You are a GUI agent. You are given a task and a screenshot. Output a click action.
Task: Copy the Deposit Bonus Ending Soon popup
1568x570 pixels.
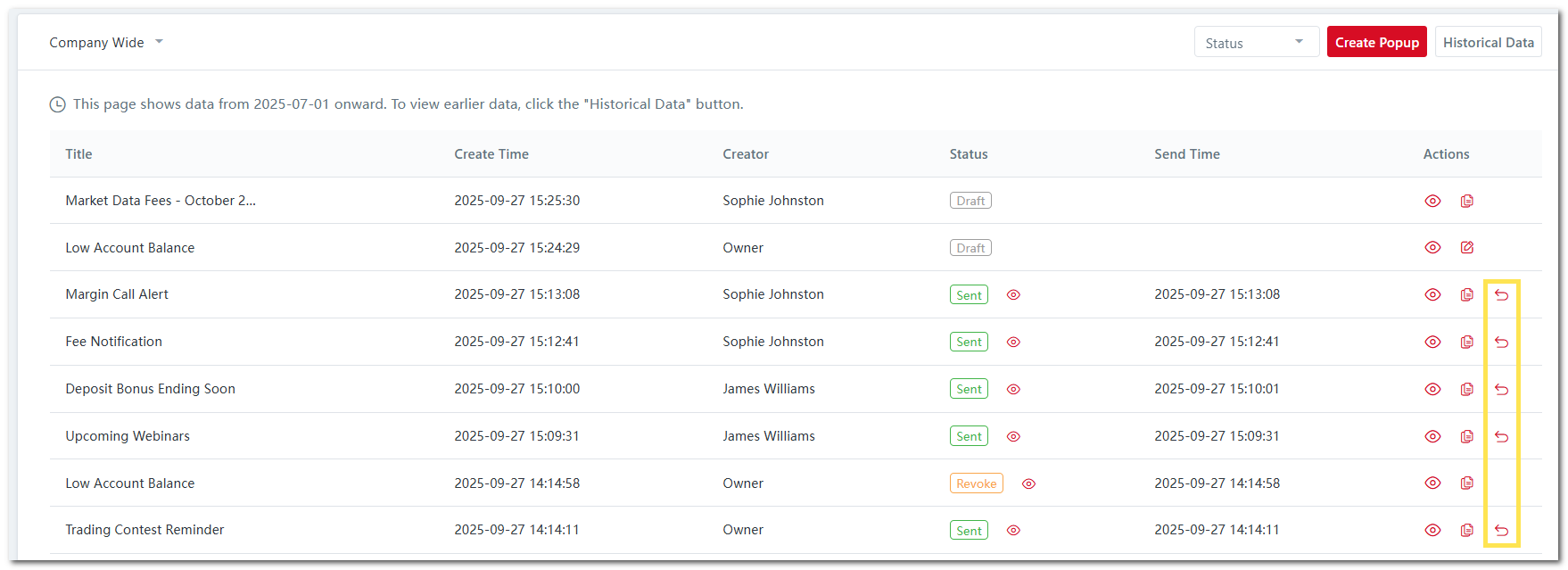click(1466, 389)
